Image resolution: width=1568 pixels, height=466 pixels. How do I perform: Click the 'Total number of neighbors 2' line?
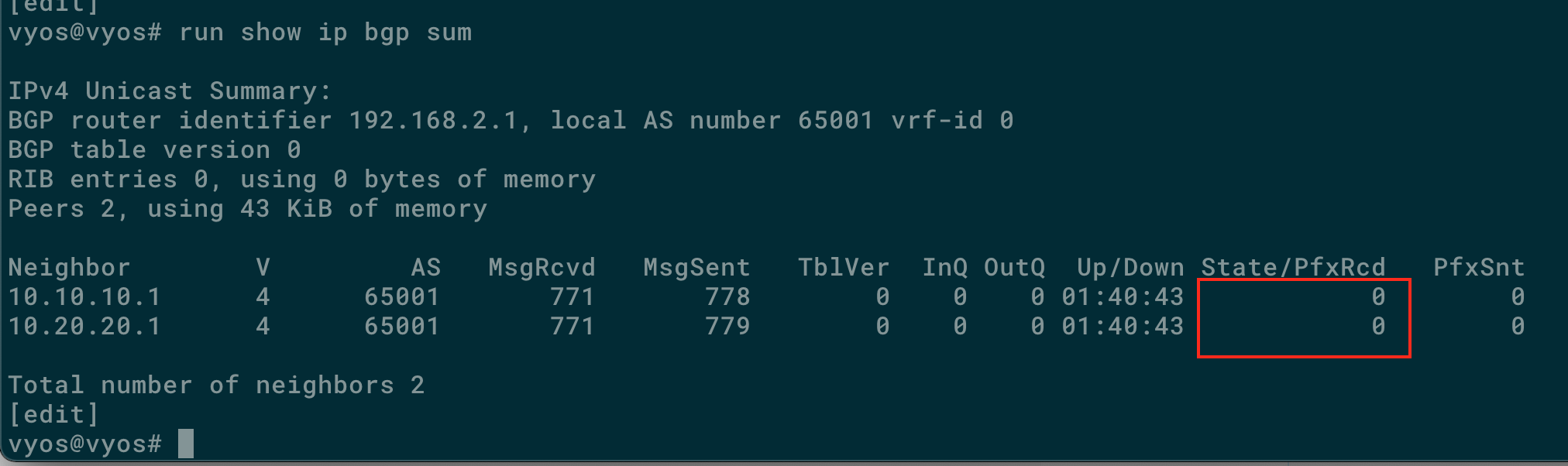point(216,385)
